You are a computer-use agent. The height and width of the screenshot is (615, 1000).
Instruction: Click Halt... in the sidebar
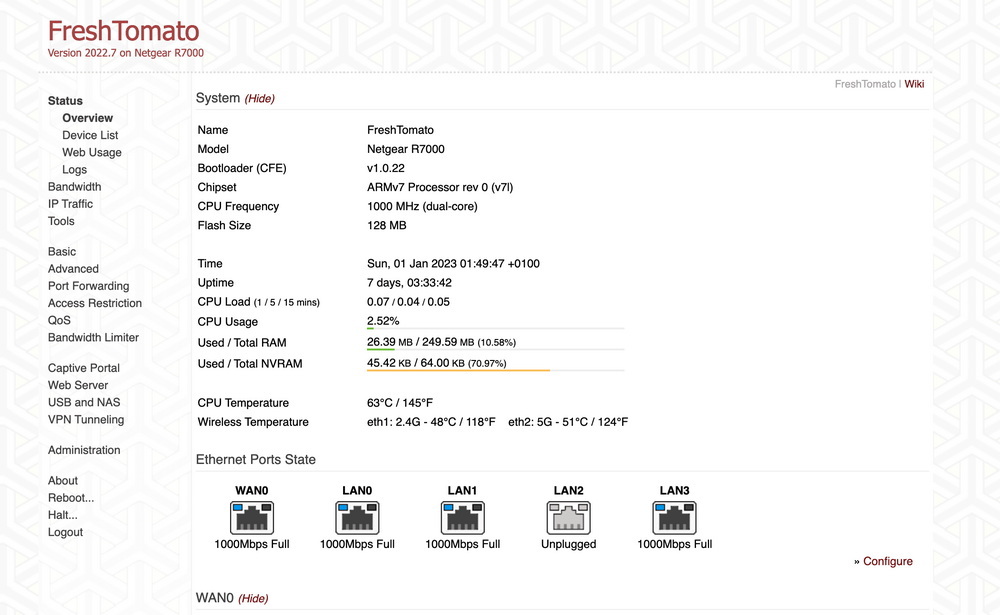(62, 515)
